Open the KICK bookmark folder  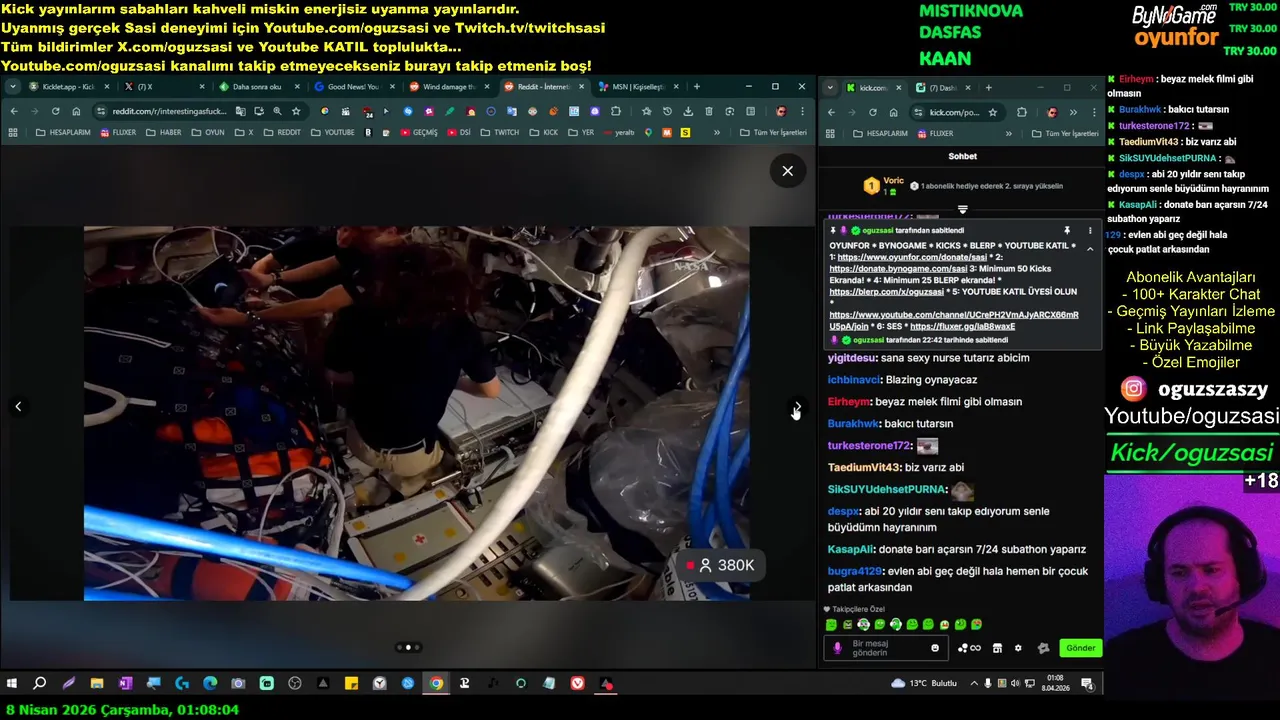tap(544, 132)
